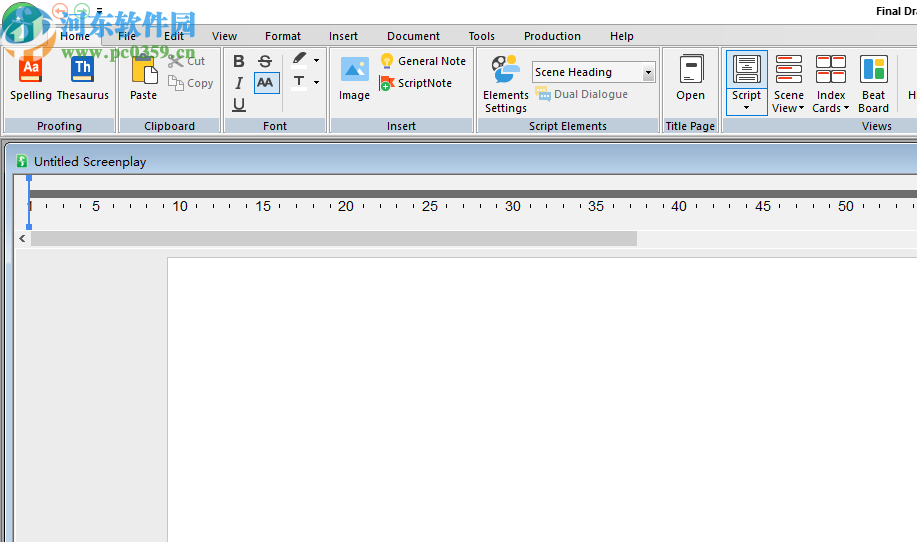This screenshot has width=917, height=542.
Task: Open the Thesaurus tool
Action: point(82,79)
